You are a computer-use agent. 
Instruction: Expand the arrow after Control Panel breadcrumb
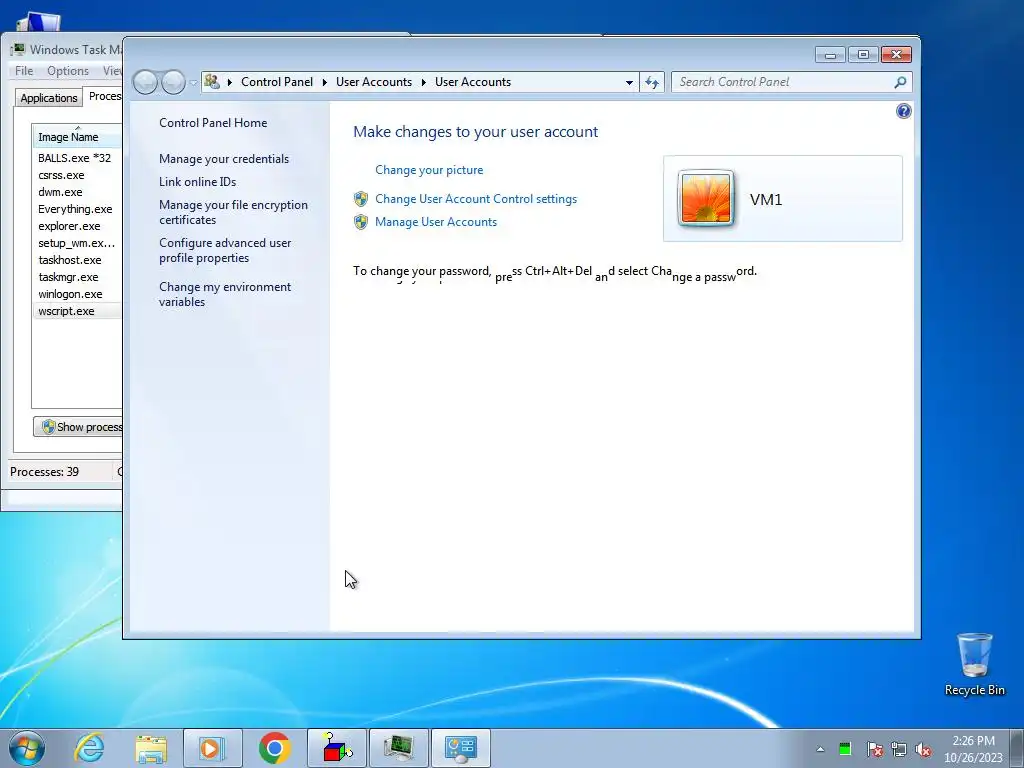coord(325,82)
